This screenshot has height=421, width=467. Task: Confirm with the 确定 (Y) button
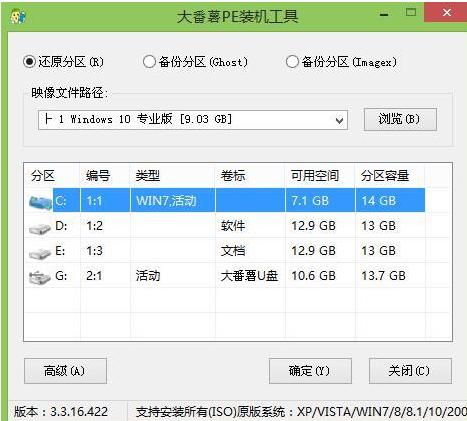click(310, 371)
